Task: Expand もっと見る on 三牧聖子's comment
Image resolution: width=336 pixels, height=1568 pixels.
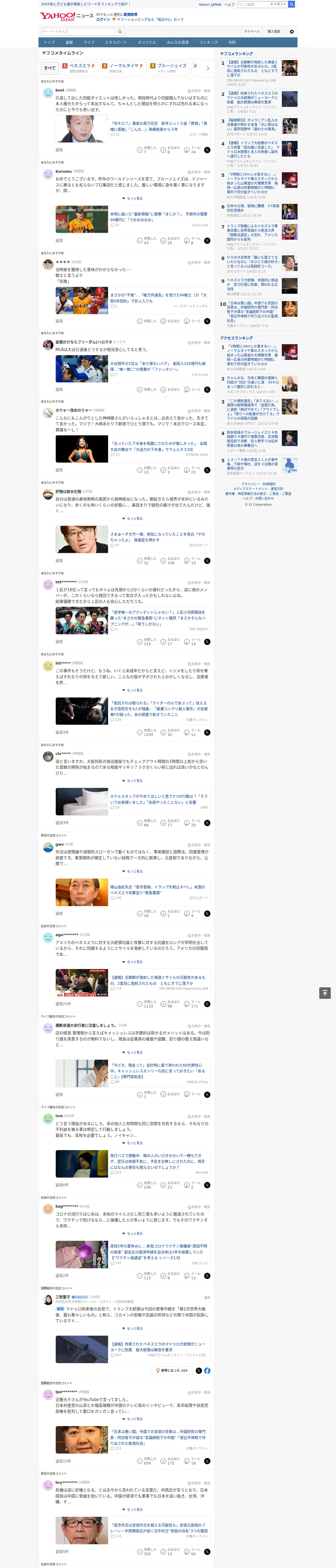Action: click(x=132, y=1328)
